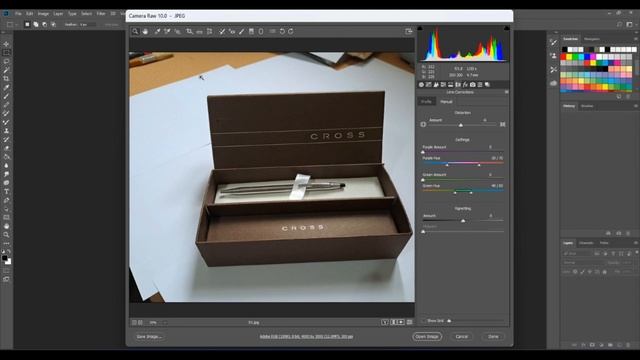Open Layers panel blend mode dropdown

(583, 262)
